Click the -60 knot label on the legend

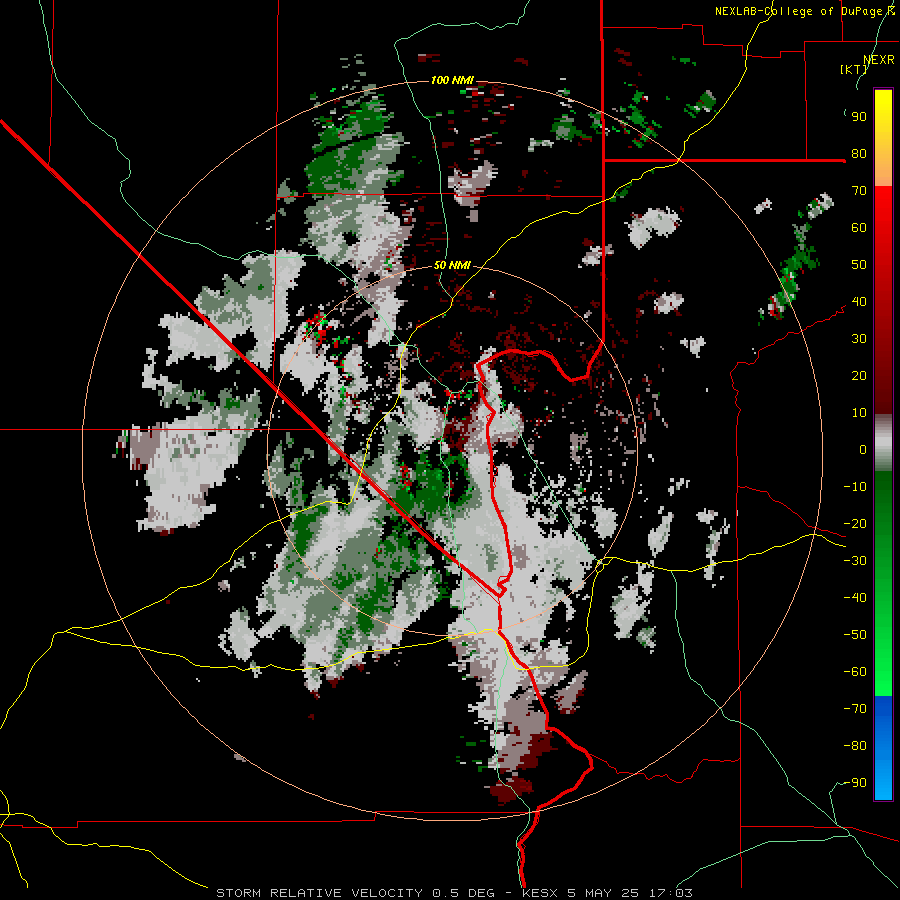(855, 672)
